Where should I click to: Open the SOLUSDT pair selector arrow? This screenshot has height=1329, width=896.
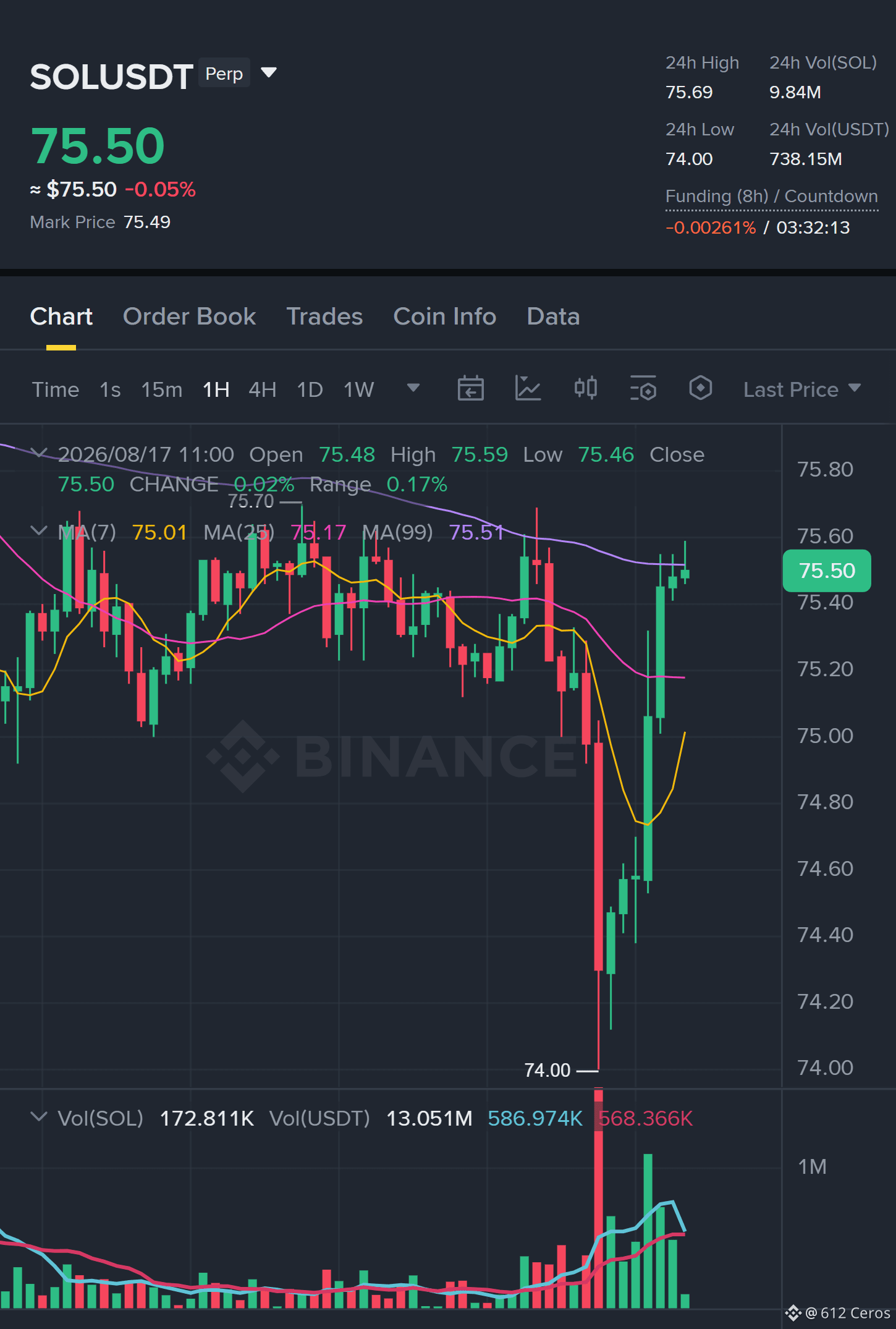click(269, 73)
